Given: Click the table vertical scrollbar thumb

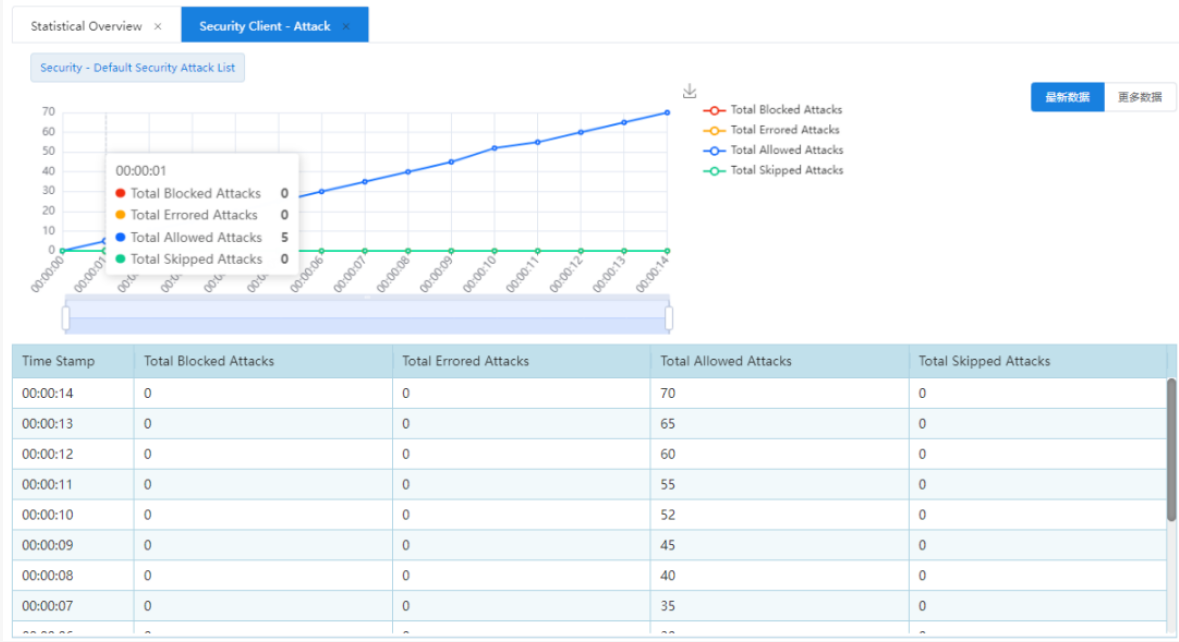Looking at the screenshot, I should pyautogui.click(x=1171, y=448).
